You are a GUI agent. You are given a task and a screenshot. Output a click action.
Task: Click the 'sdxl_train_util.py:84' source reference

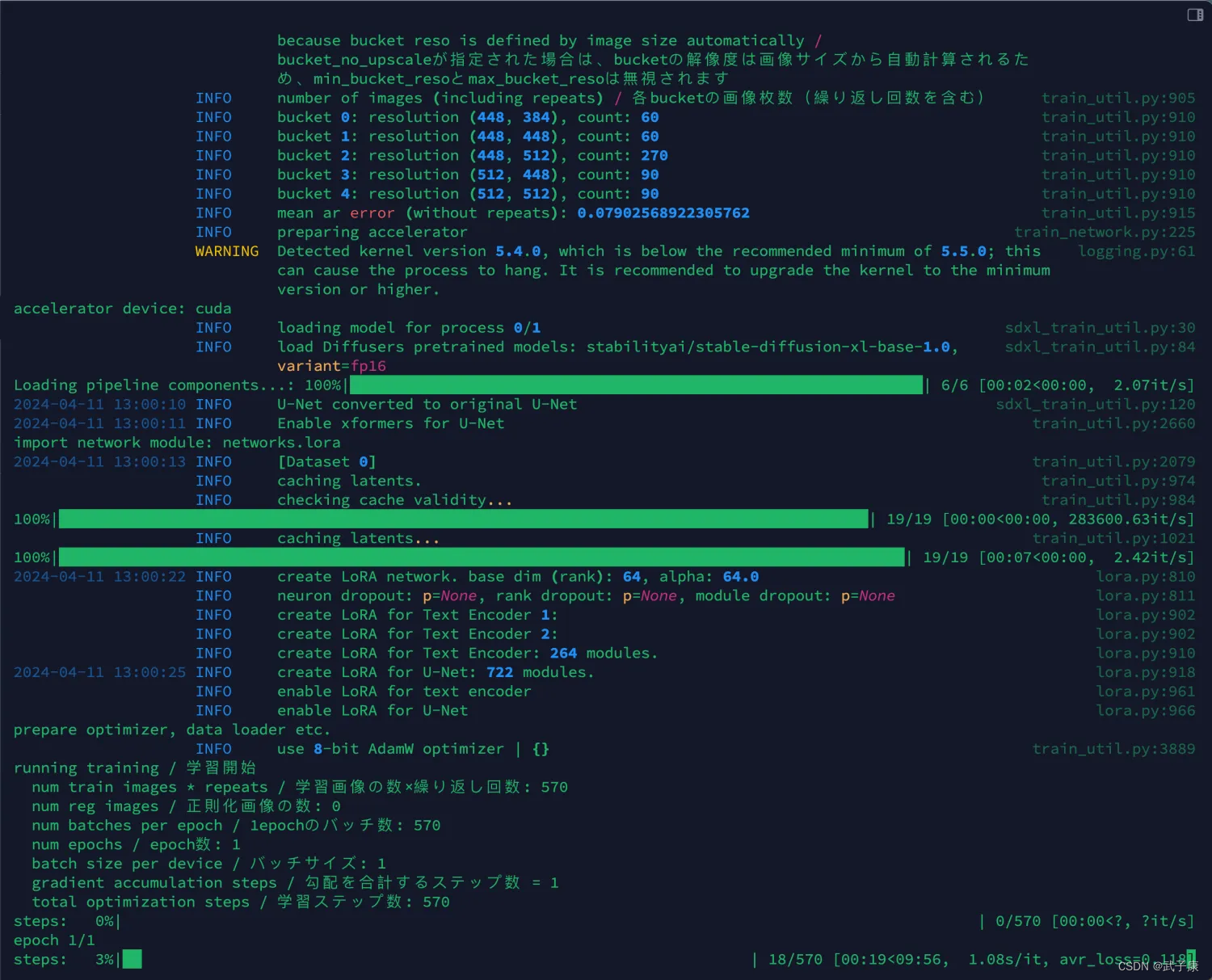[x=1100, y=347]
